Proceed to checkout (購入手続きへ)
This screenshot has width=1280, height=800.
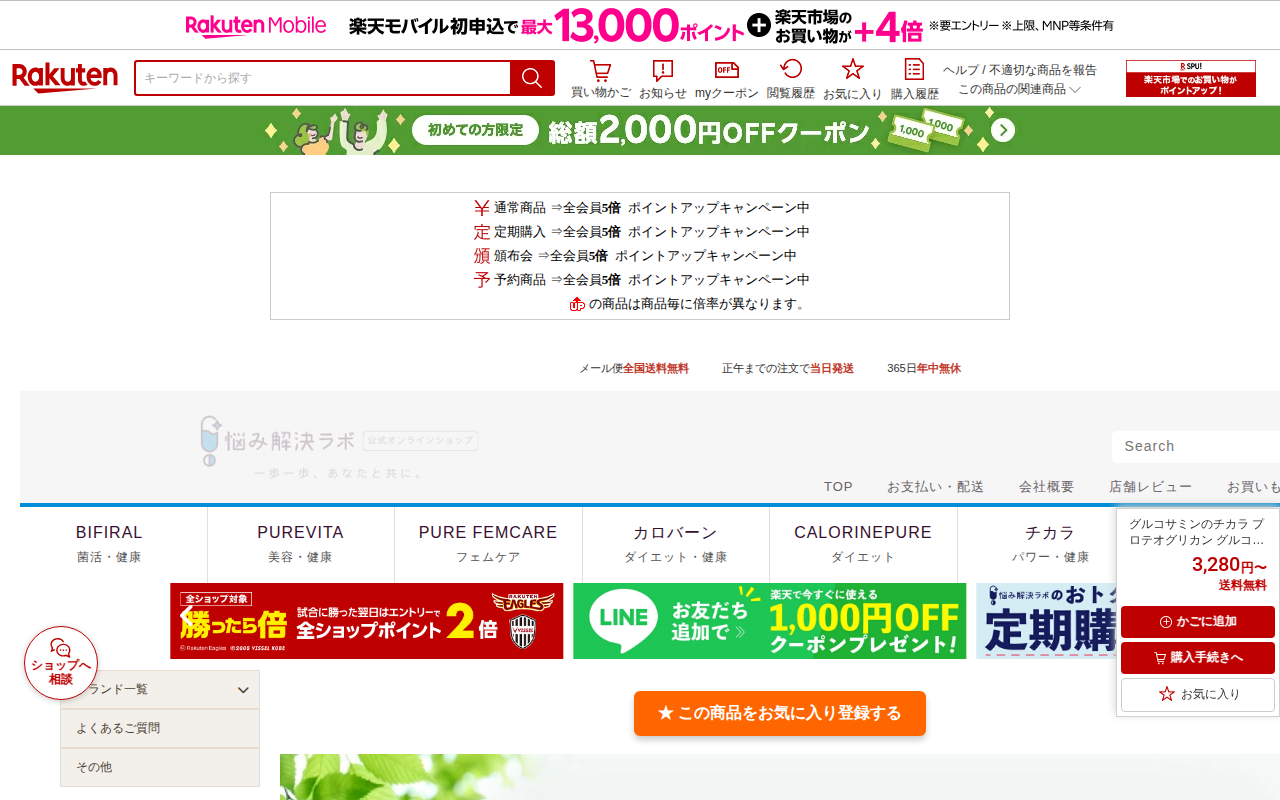(x=1198, y=658)
